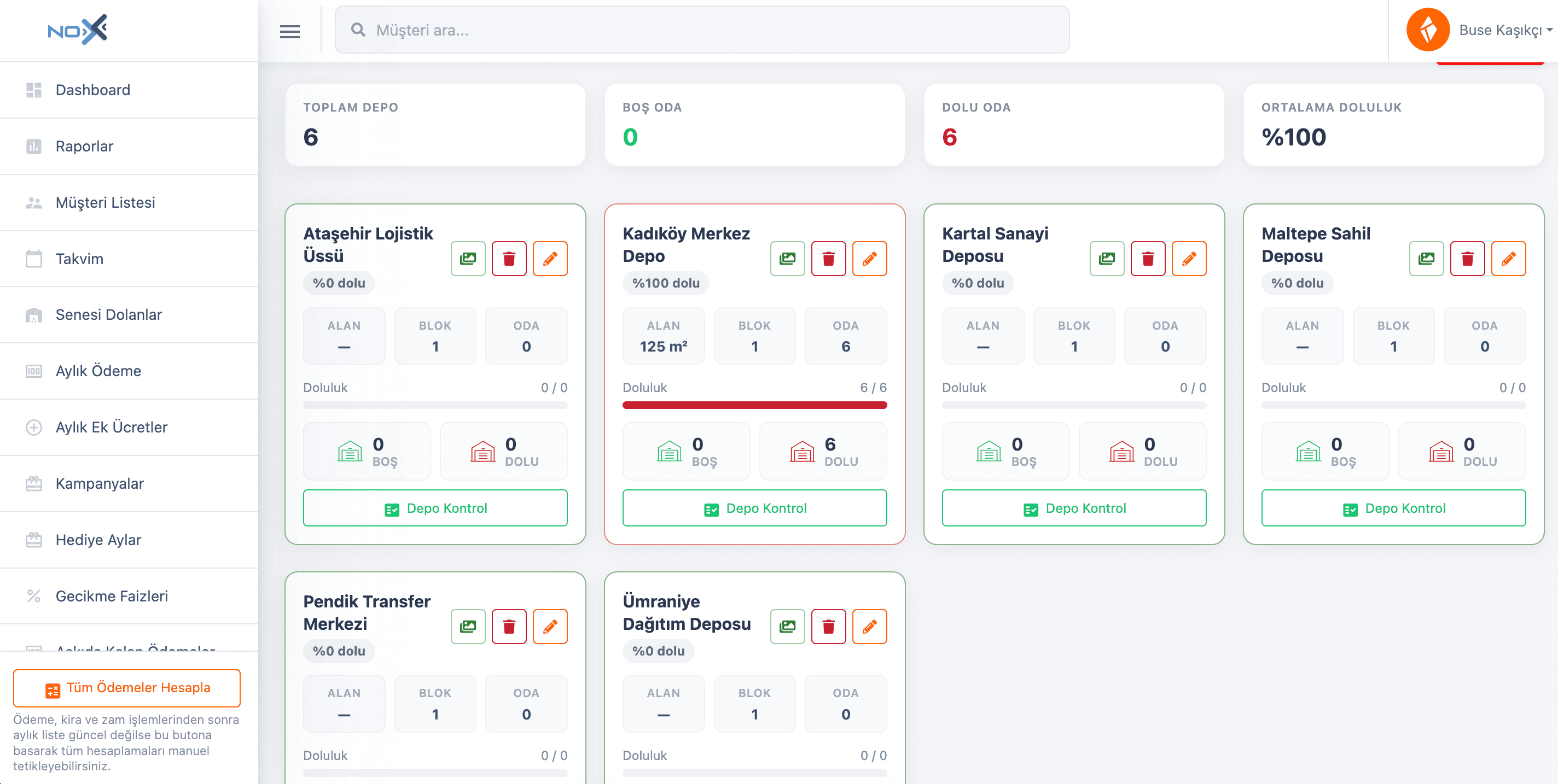Image resolution: width=1558 pixels, height=784 pixels.
Task: Click the '%100 dolu' badge on Kadıköy
Action: coord(666,283)
